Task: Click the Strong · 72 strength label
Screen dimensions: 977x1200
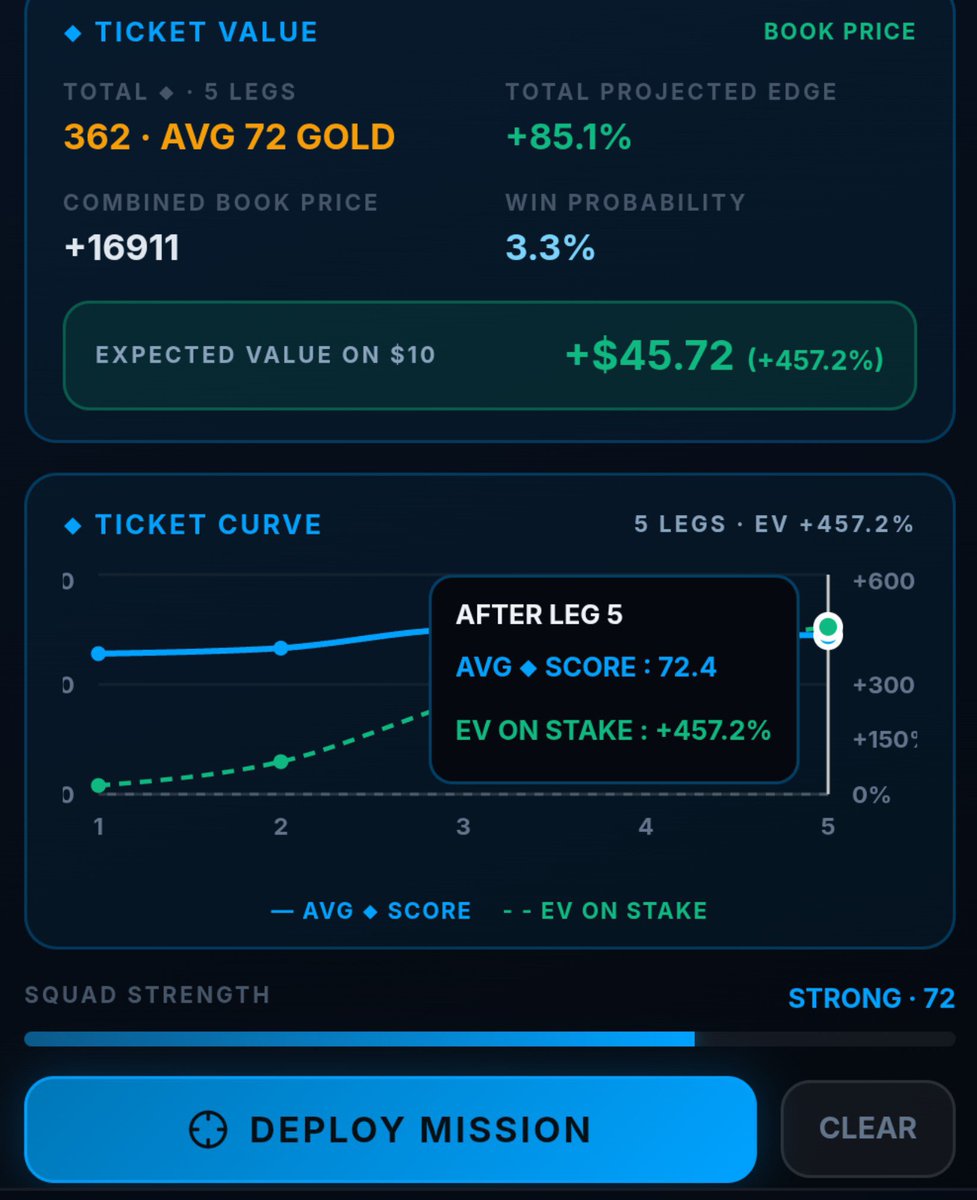Action: (x=872, y=998)
